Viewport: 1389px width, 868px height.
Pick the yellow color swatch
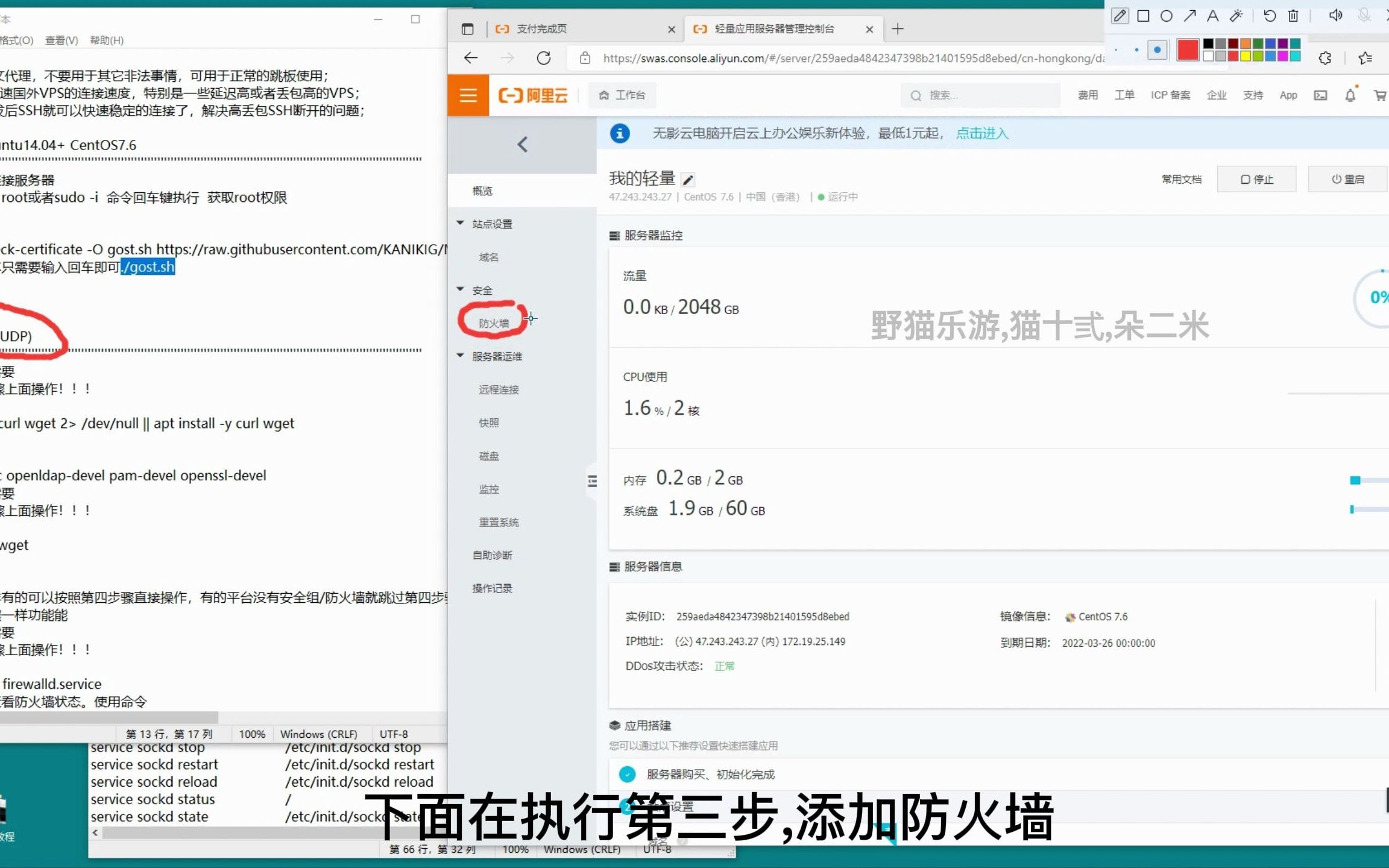pos(1246,56)
